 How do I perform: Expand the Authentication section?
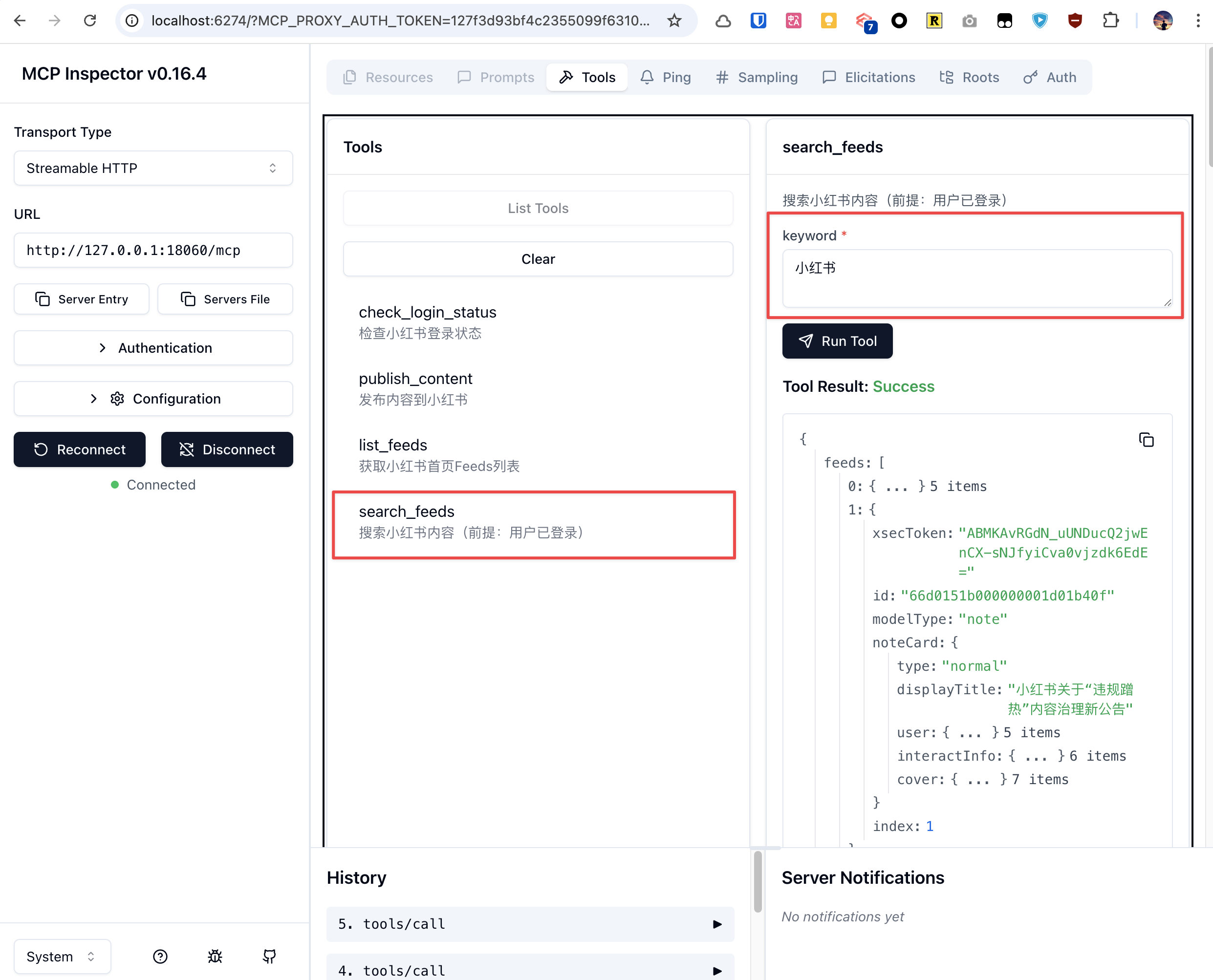point(153,348)
